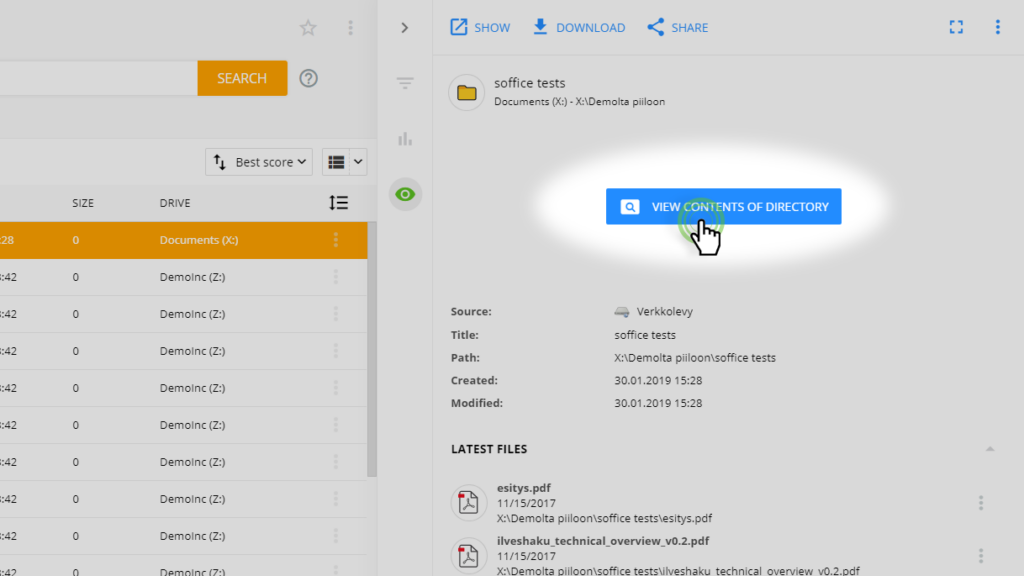Open the statistics chart icon in the sidebar
1024x576 pixels.
(x=404, y=139)
